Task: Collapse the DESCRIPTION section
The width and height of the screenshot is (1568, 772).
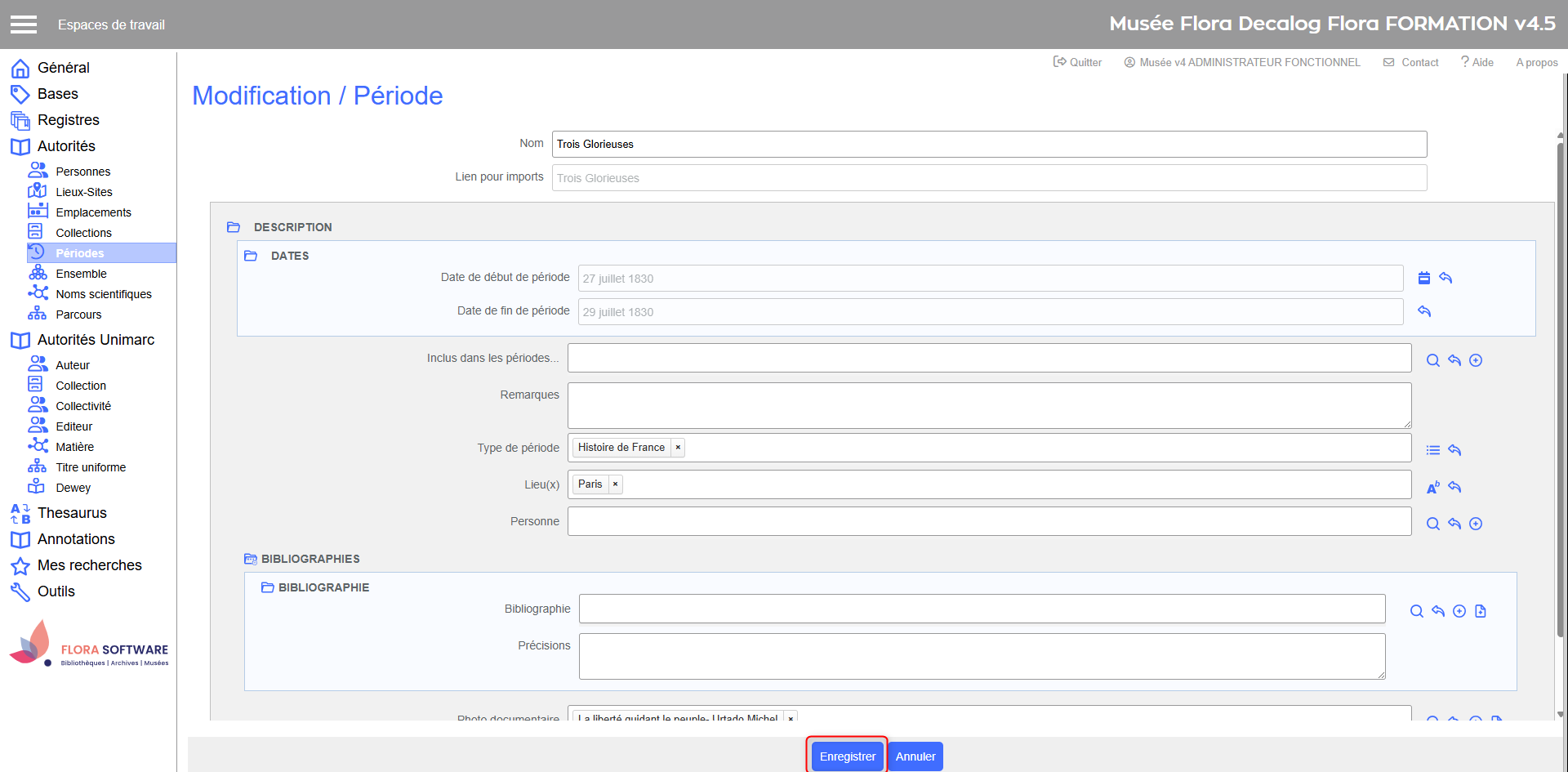Action: point(234,227)
